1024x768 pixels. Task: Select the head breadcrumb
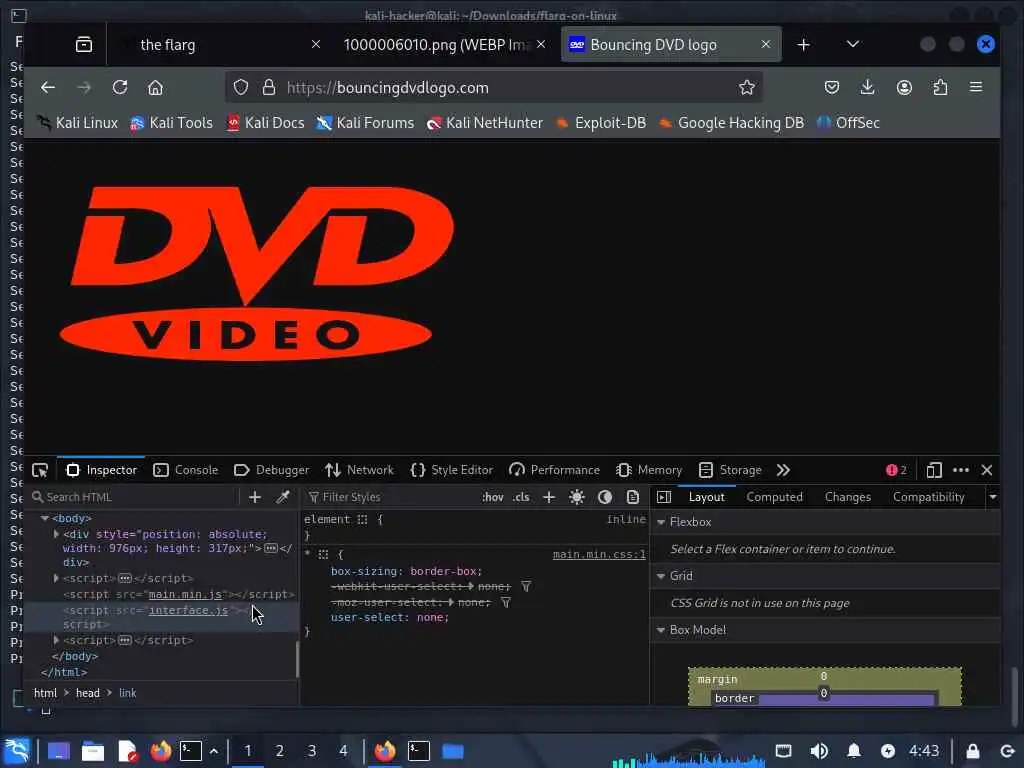[88, 693]
